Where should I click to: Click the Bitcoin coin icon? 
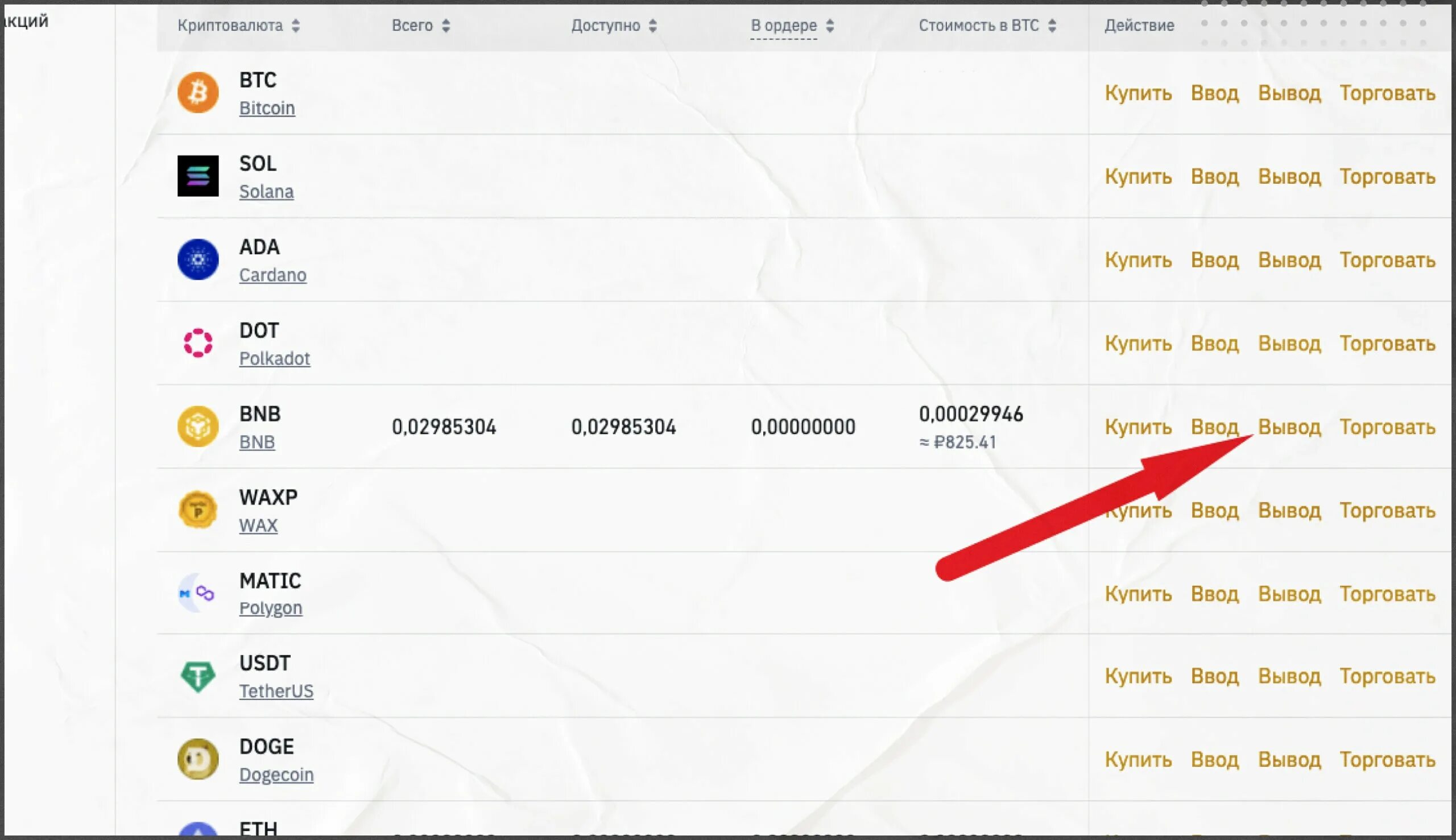(x=198, y=92)
